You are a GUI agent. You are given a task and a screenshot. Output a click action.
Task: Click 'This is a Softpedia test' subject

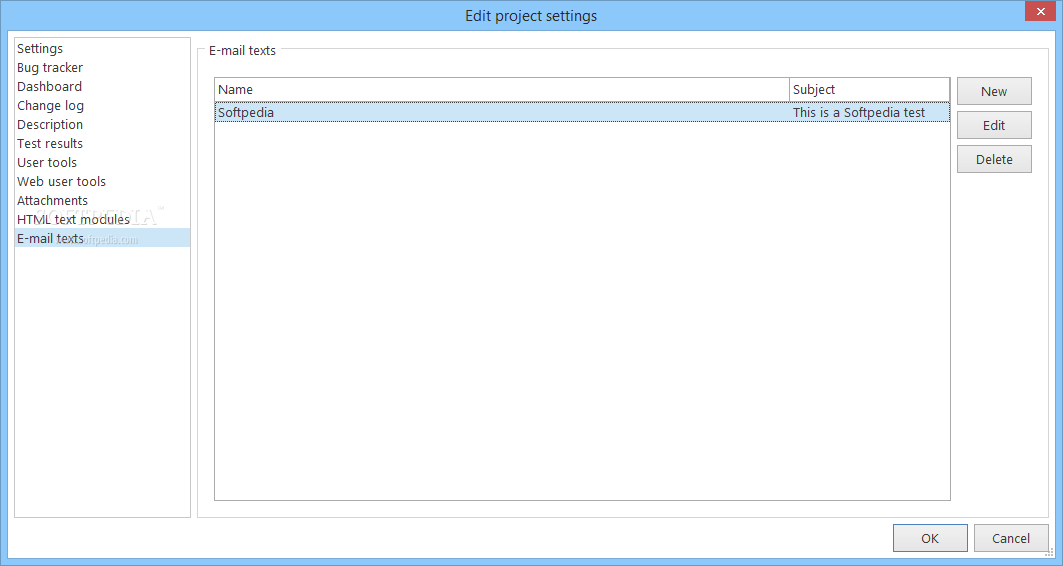click(x=859, y=113)
